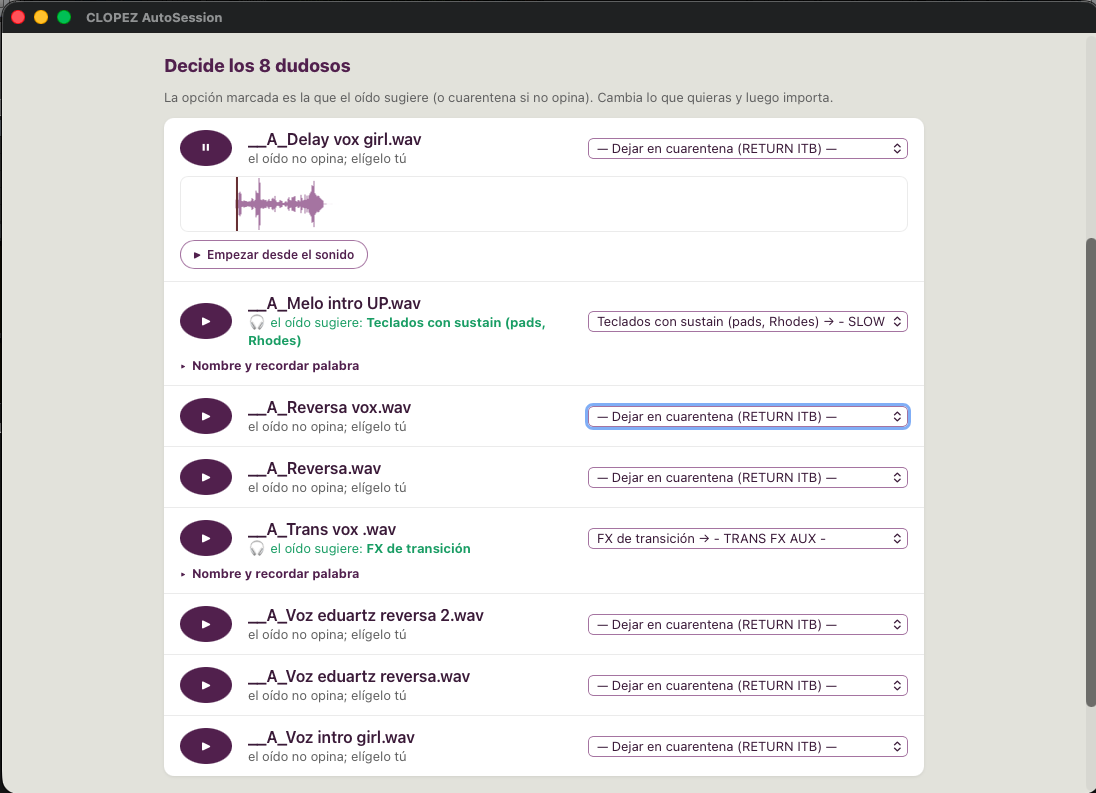1096x793 pixels.
Task: Play the __A_Trans vox .wav file
Action: [x=206, y=538]
